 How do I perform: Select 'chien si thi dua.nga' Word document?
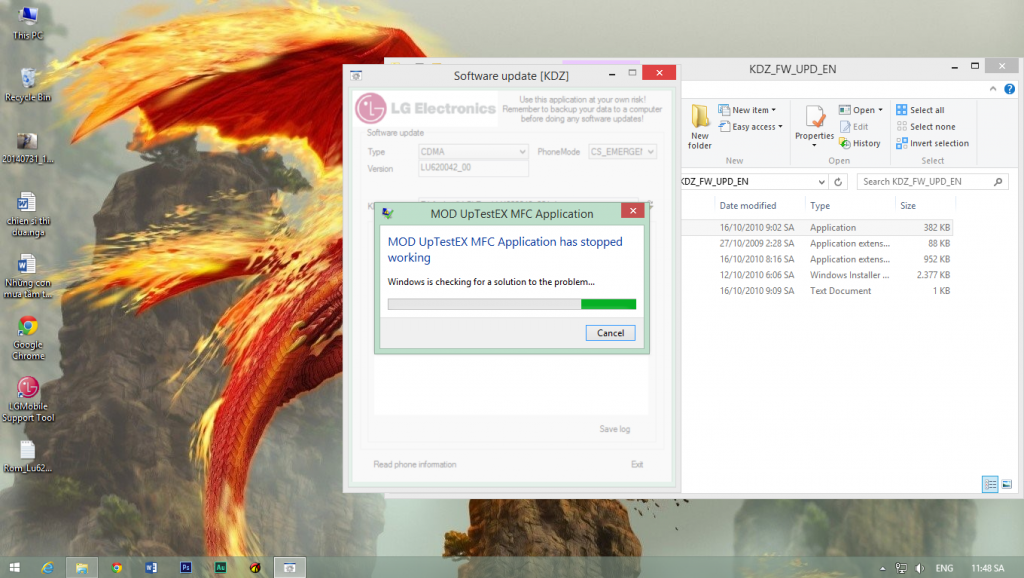pos(28,214)
